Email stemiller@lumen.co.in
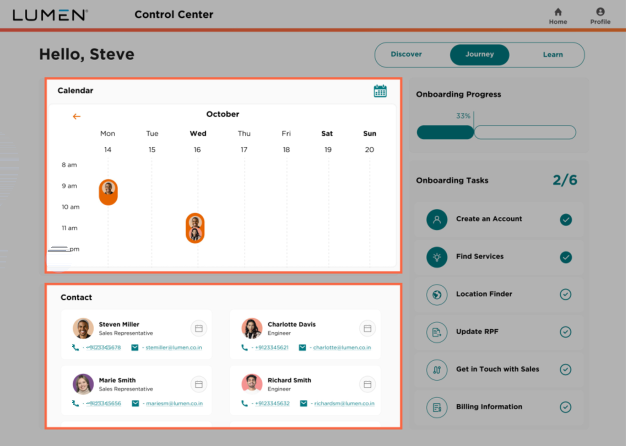This screenshot has height=446, width=626. [x=174, y=348]
